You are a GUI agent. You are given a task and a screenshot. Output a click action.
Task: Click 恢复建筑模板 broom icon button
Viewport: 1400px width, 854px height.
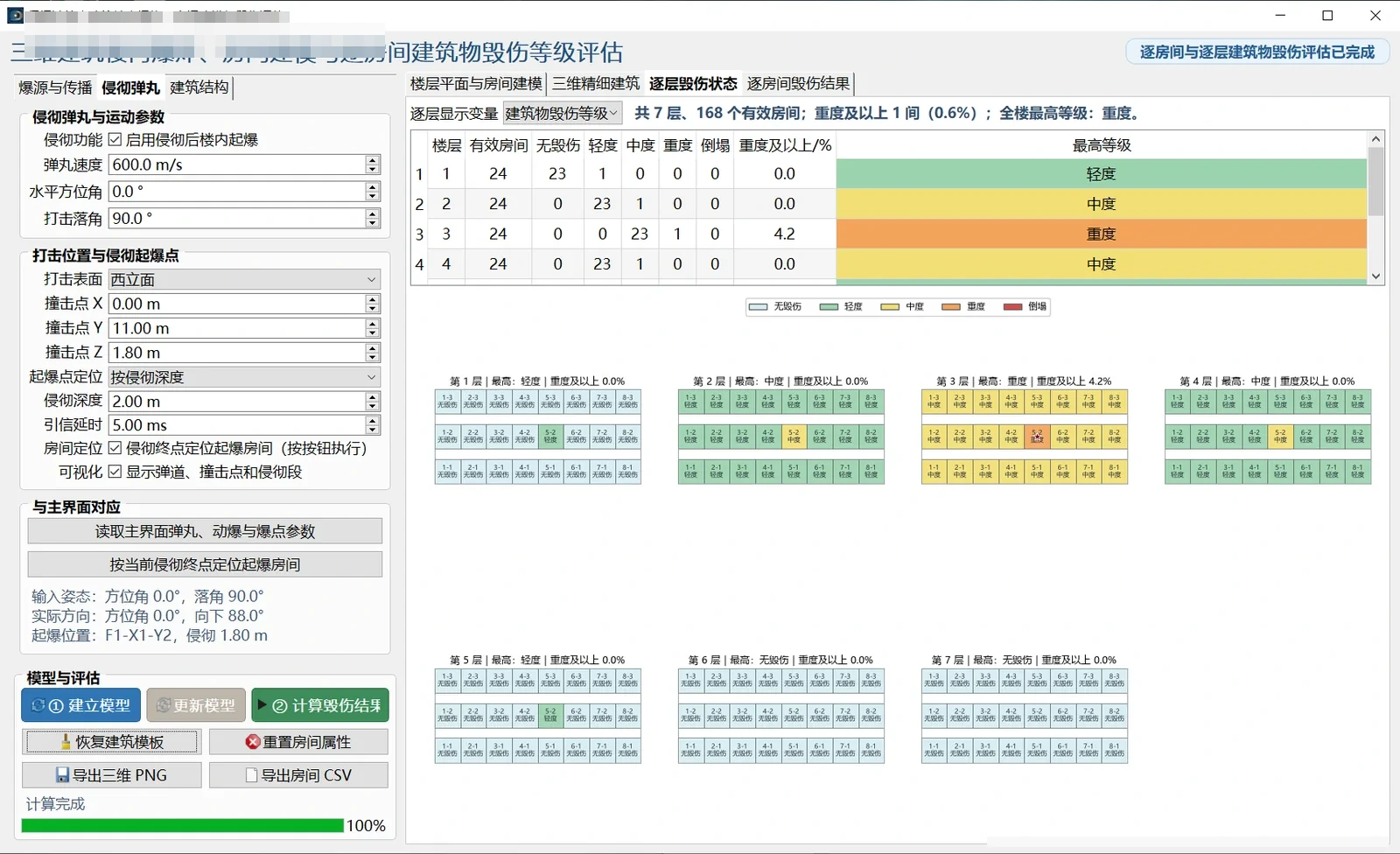(x=112, y=742)
